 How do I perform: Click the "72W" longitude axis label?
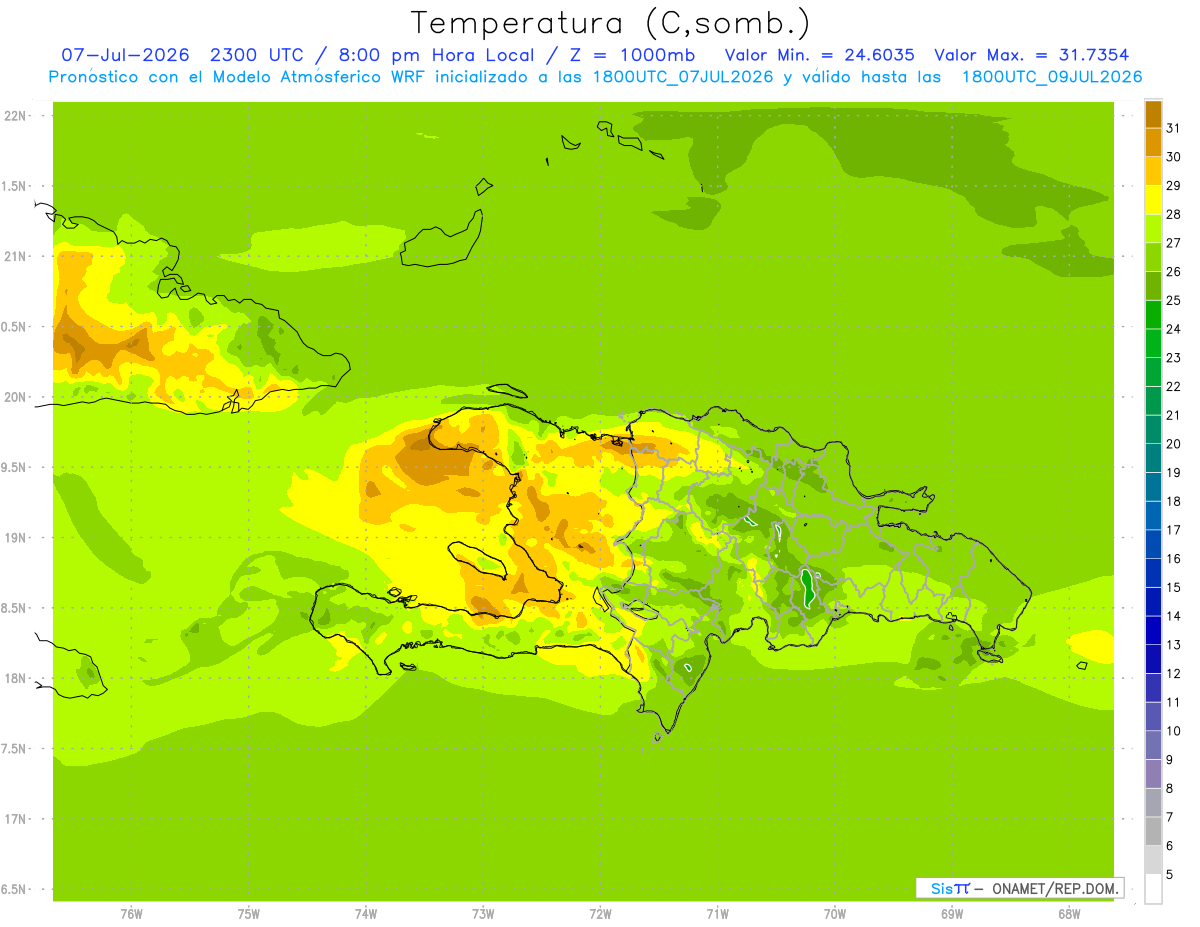pos(600,914)
